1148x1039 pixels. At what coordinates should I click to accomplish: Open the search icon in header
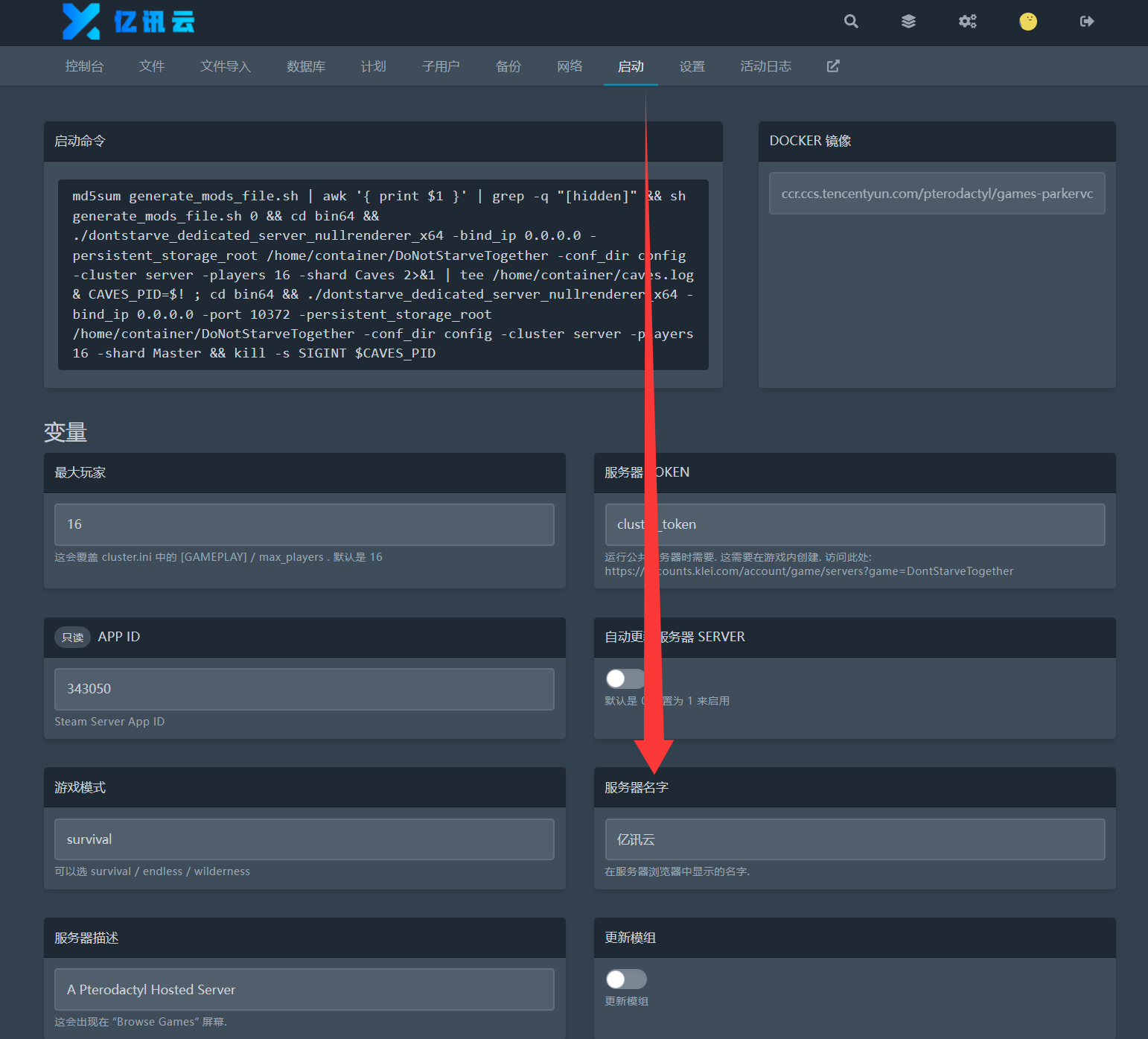coord(851,22)
